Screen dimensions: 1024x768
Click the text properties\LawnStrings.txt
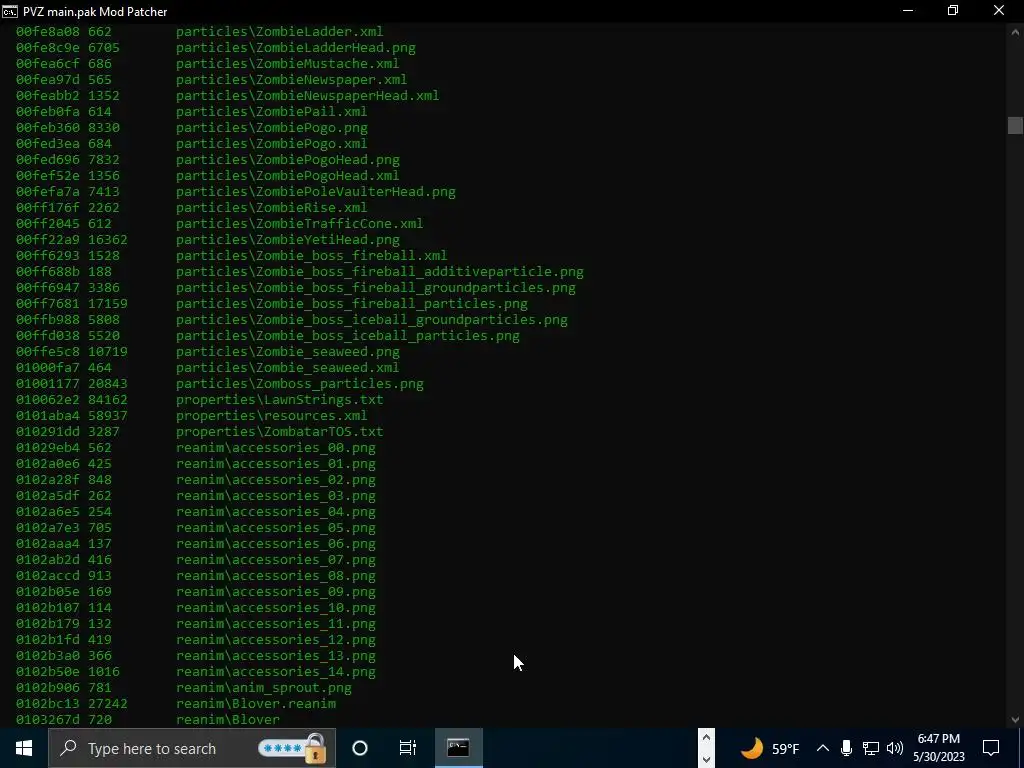(280, 400)
